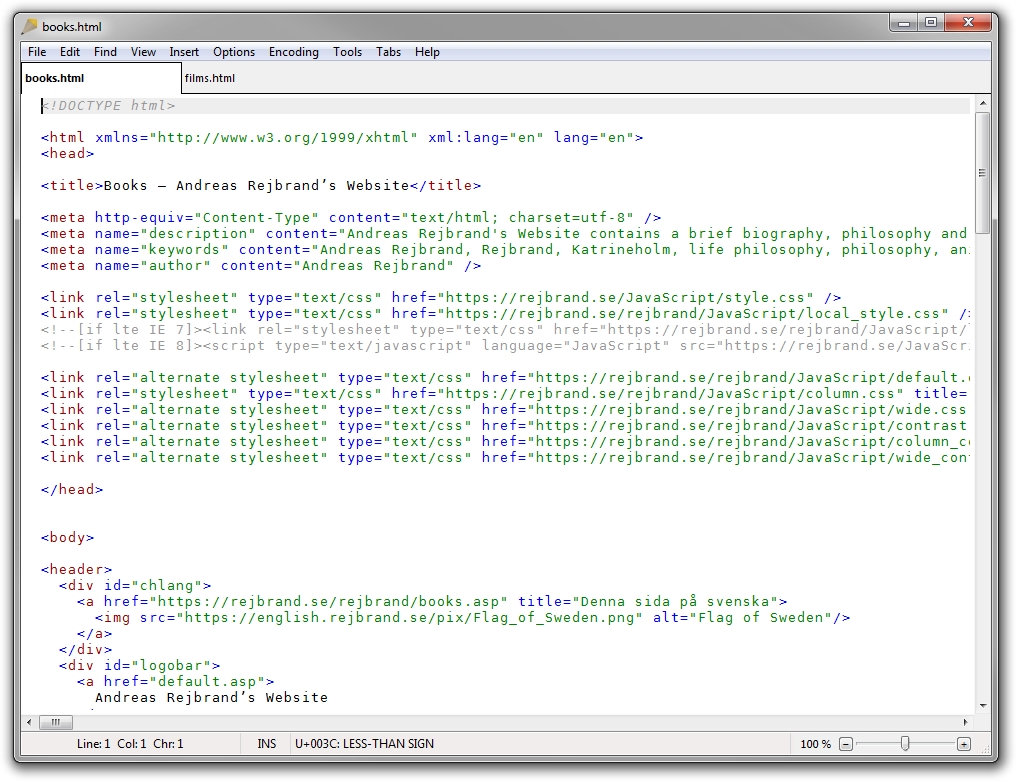Click the vertical scrollbar down arrow

click(983, 706)
